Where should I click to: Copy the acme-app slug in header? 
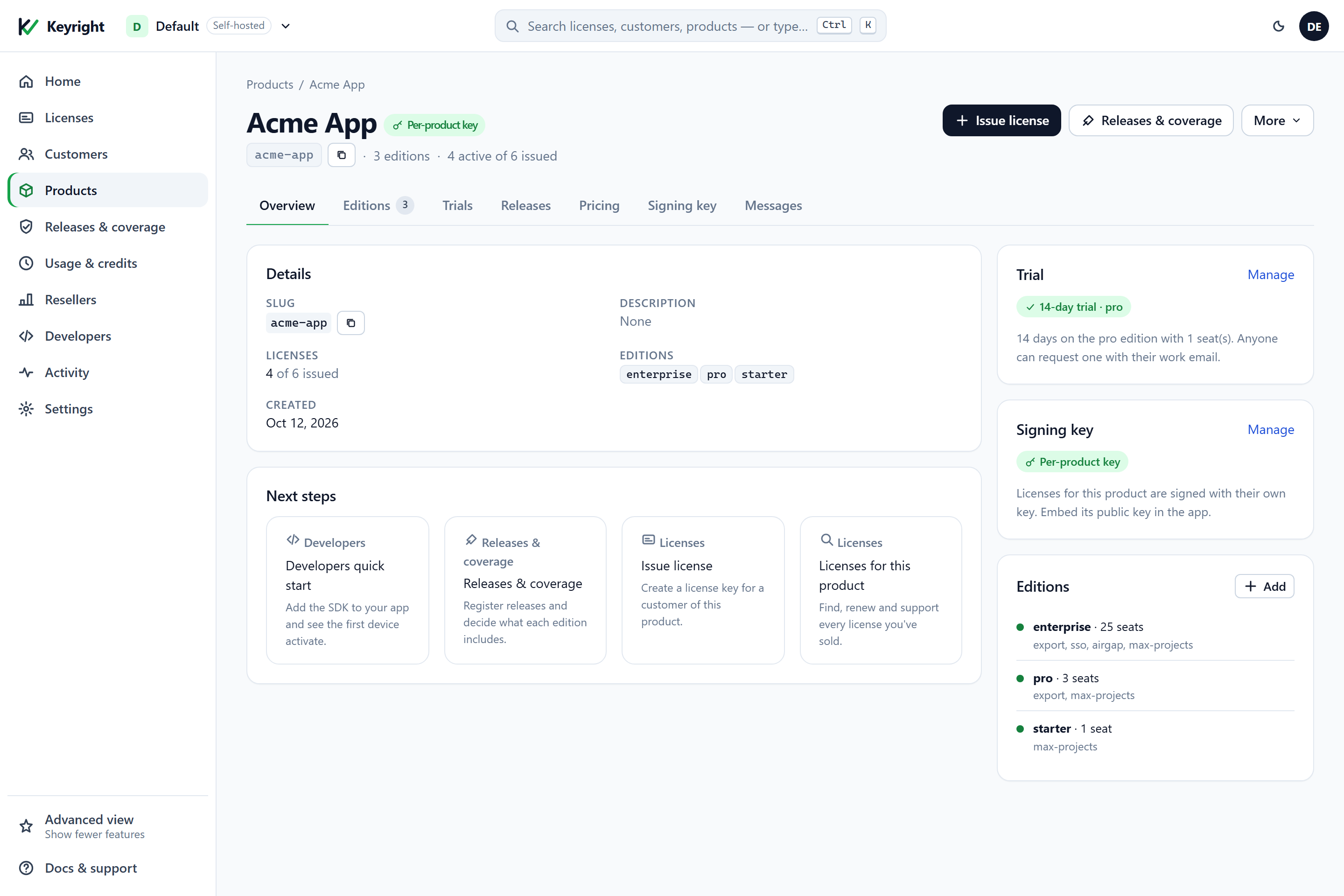point(341,155)
